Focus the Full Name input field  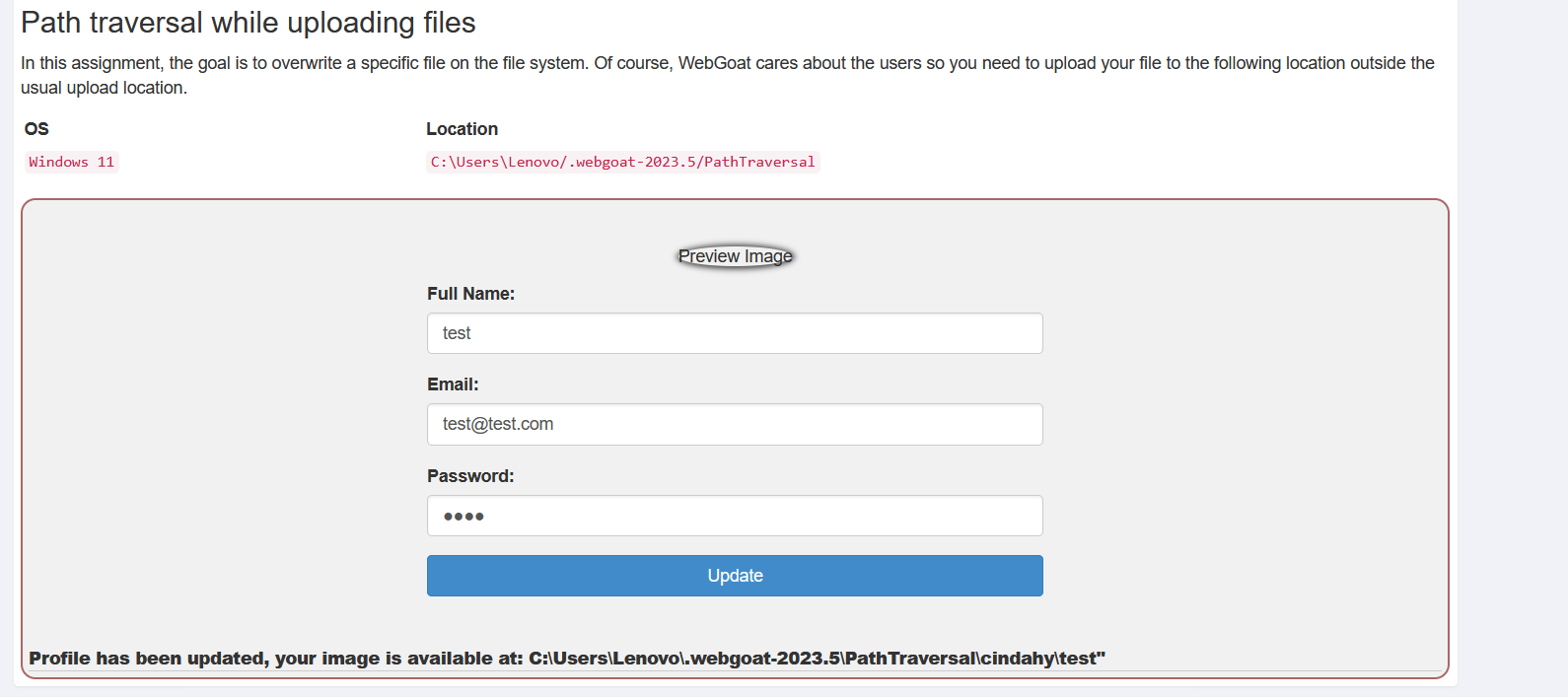point(735,333)
